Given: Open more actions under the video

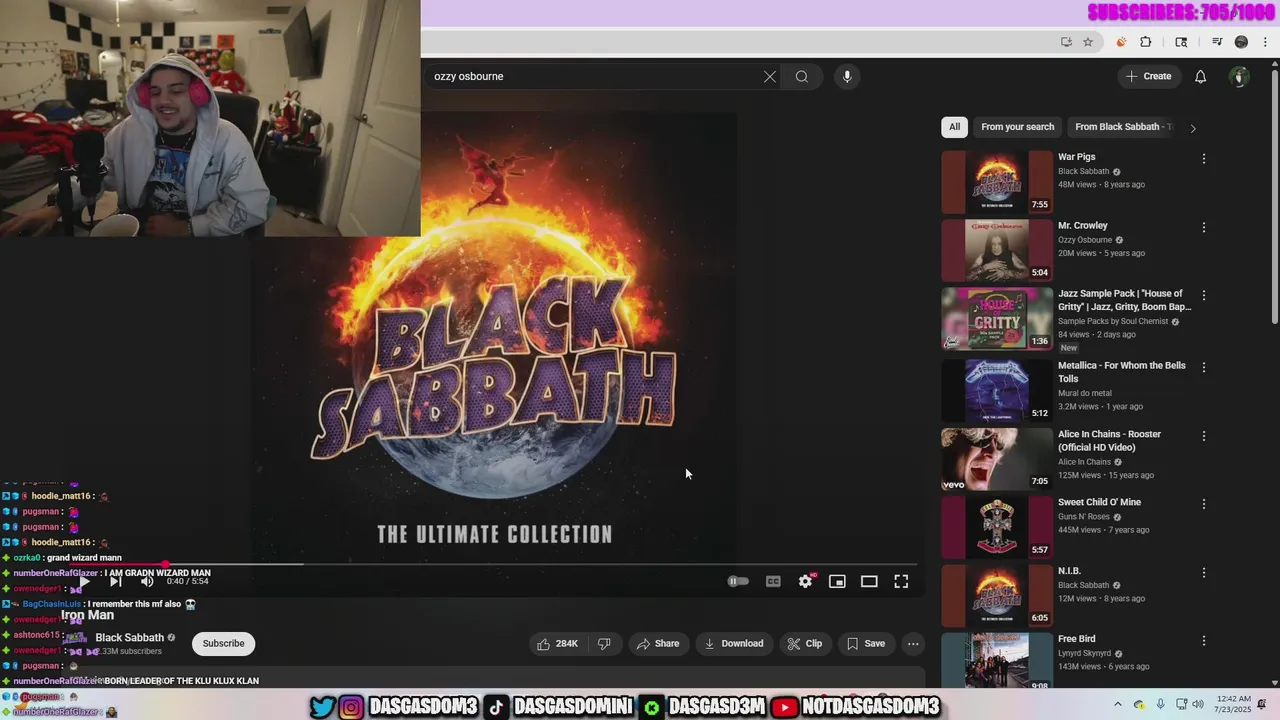Looking at the screenshot, I should 913,644.
